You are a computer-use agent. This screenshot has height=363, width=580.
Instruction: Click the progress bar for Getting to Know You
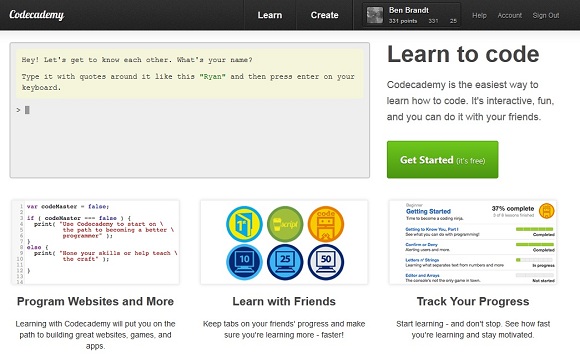pos(535,229)
